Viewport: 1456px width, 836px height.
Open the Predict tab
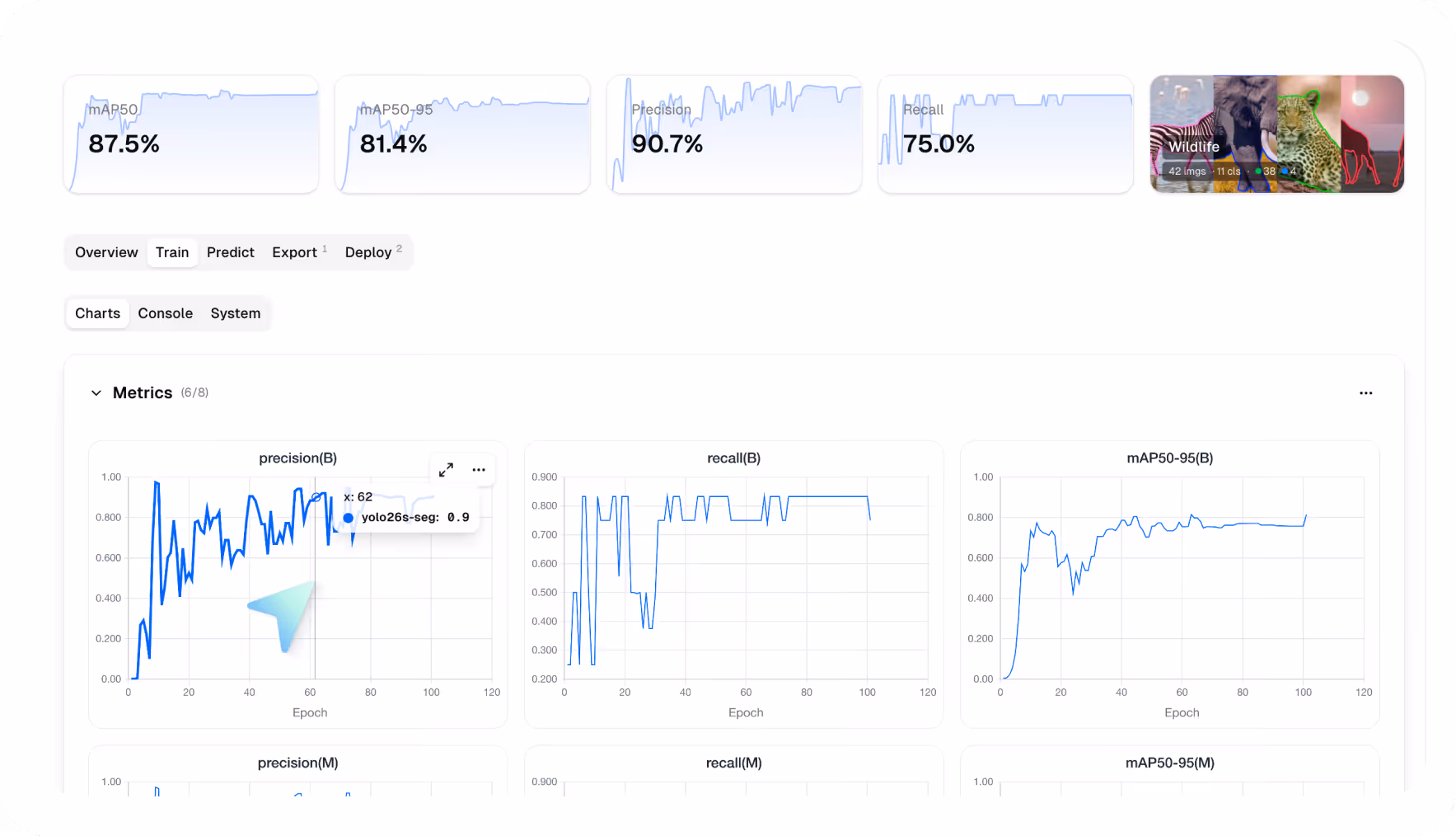231,252
